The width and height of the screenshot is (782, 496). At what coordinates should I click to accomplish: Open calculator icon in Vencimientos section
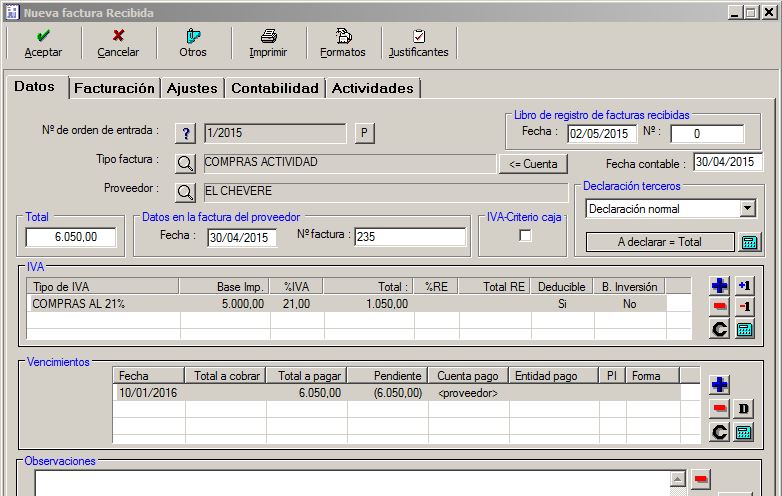tap(744, 432)
